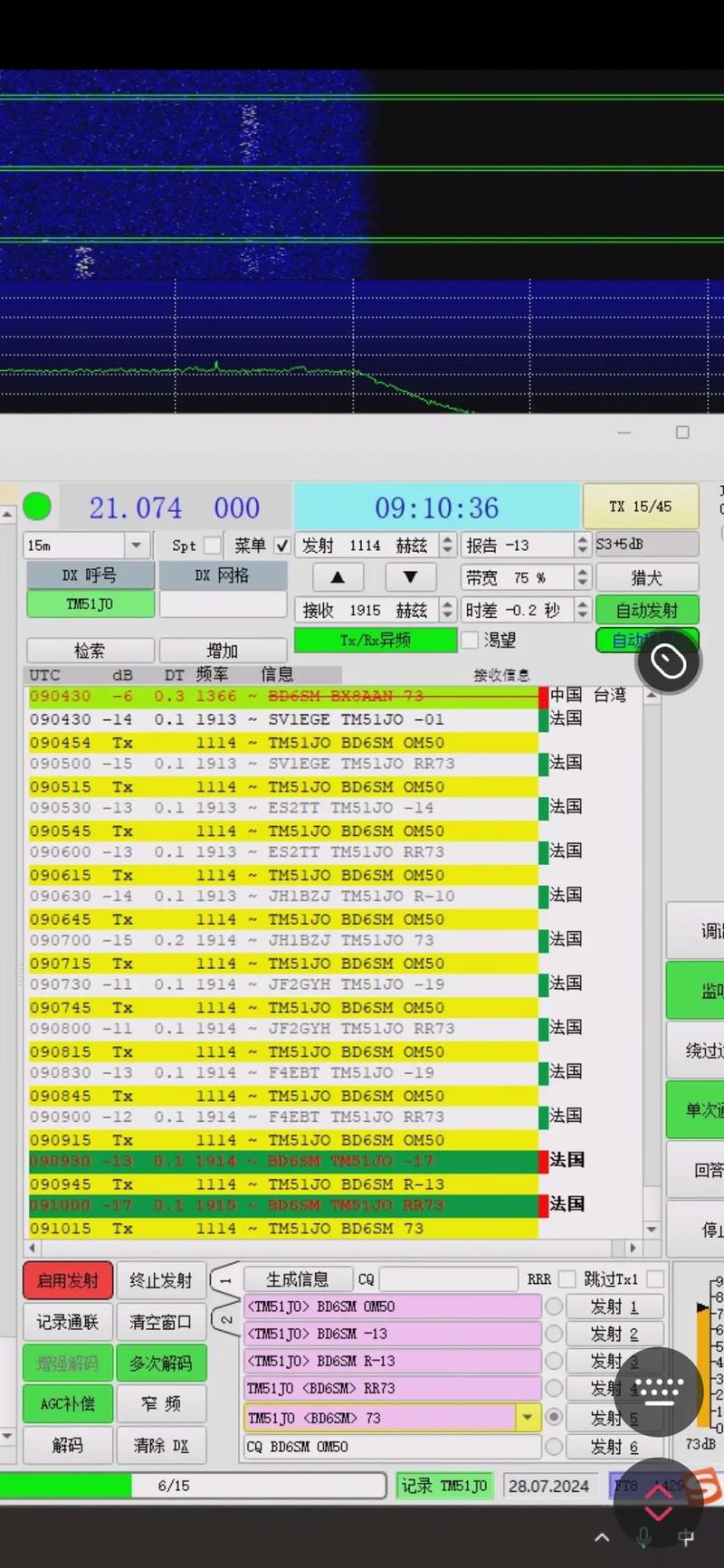Click the red 启用发射 button
The image size is (724, 1568).
click(x=68, y=1280)
